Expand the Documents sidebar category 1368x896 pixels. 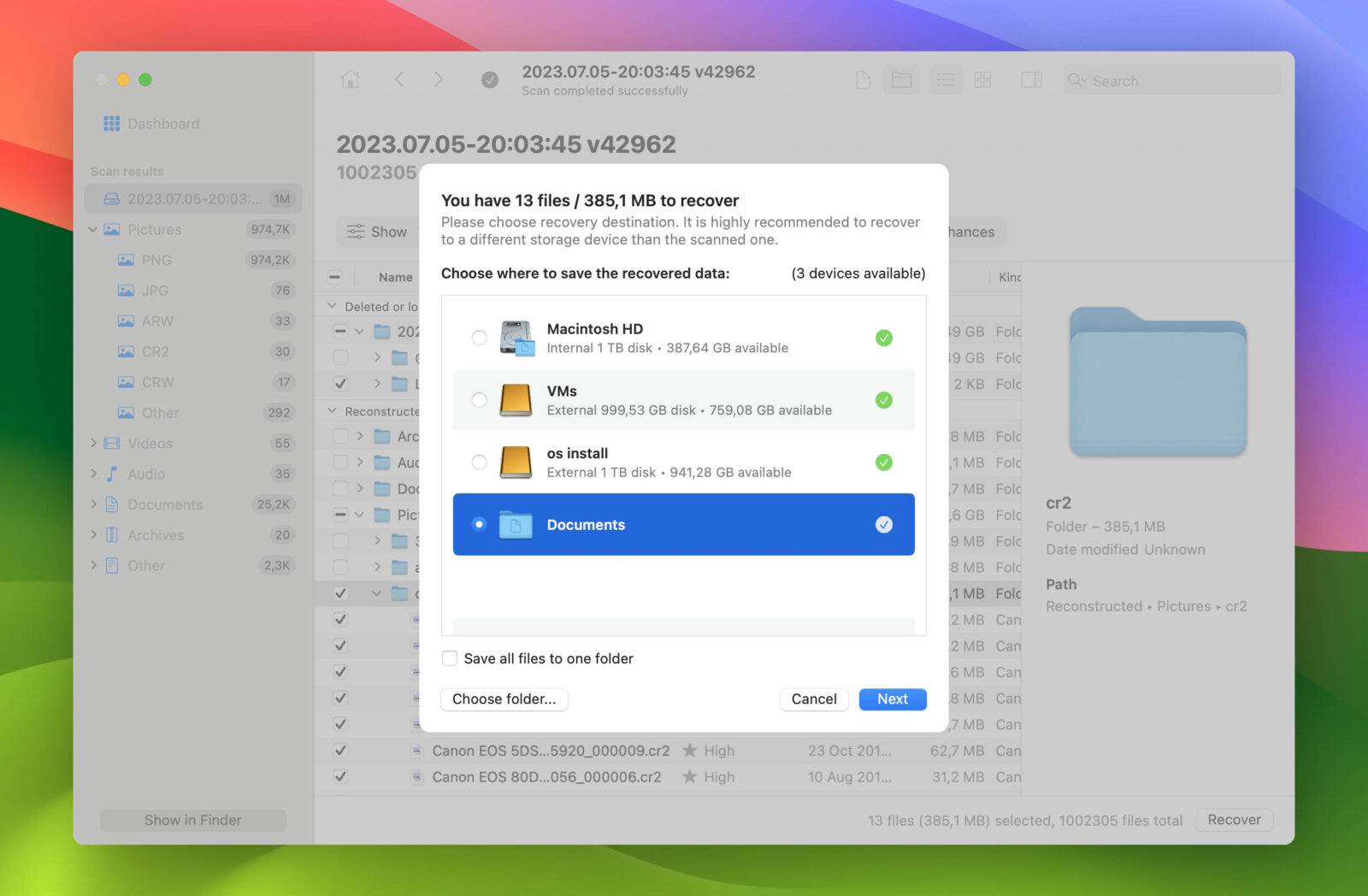[94, 504]
